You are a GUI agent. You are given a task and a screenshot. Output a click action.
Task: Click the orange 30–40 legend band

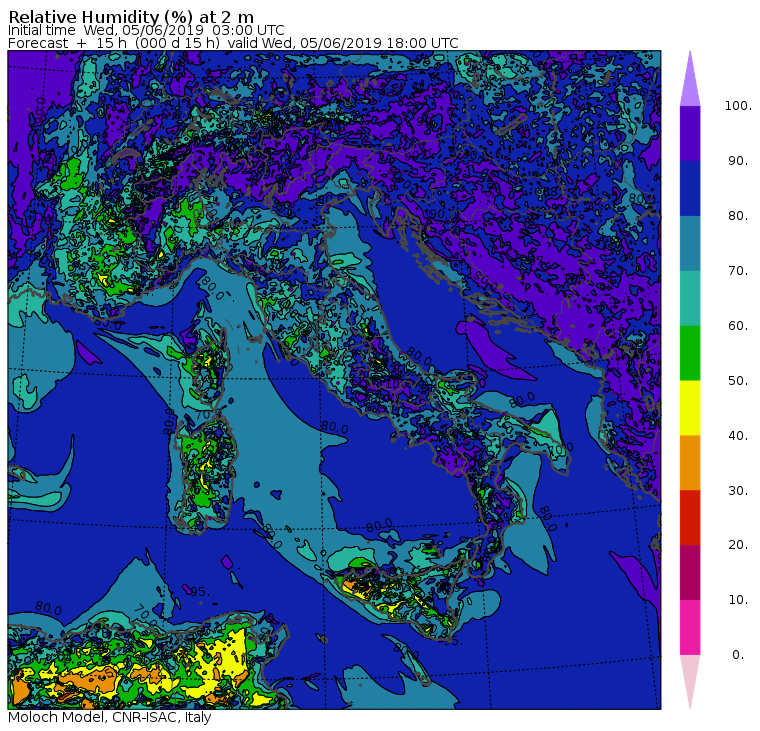pyautogui.click(x=690, y=463)
